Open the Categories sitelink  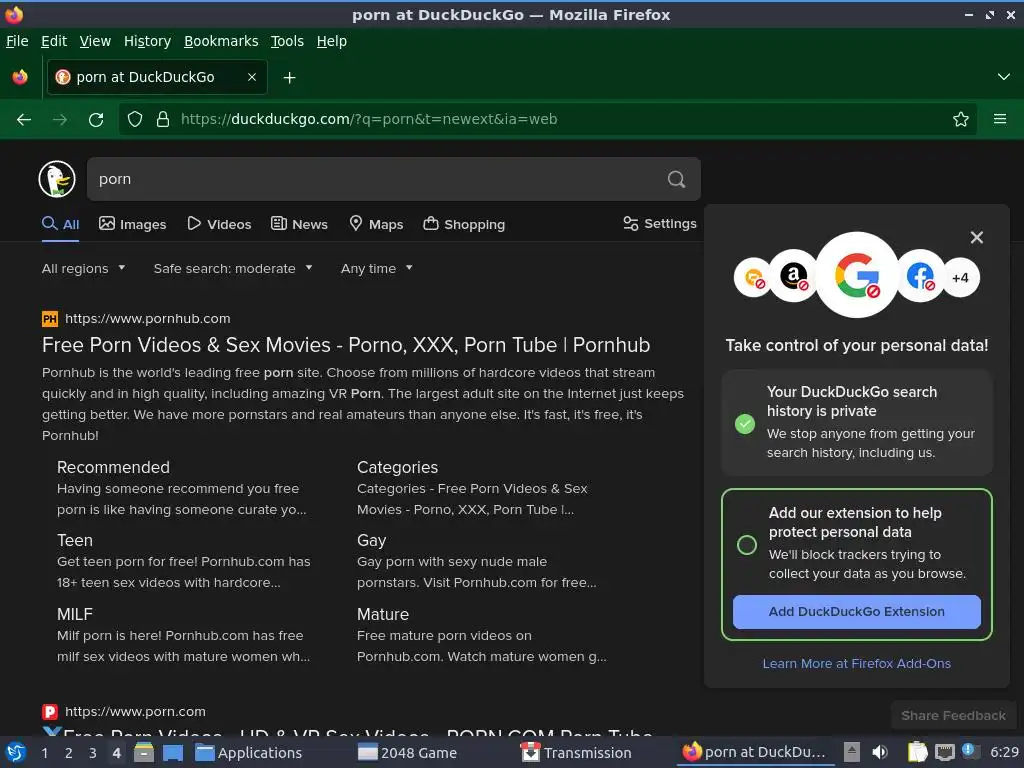coord(397,468)
